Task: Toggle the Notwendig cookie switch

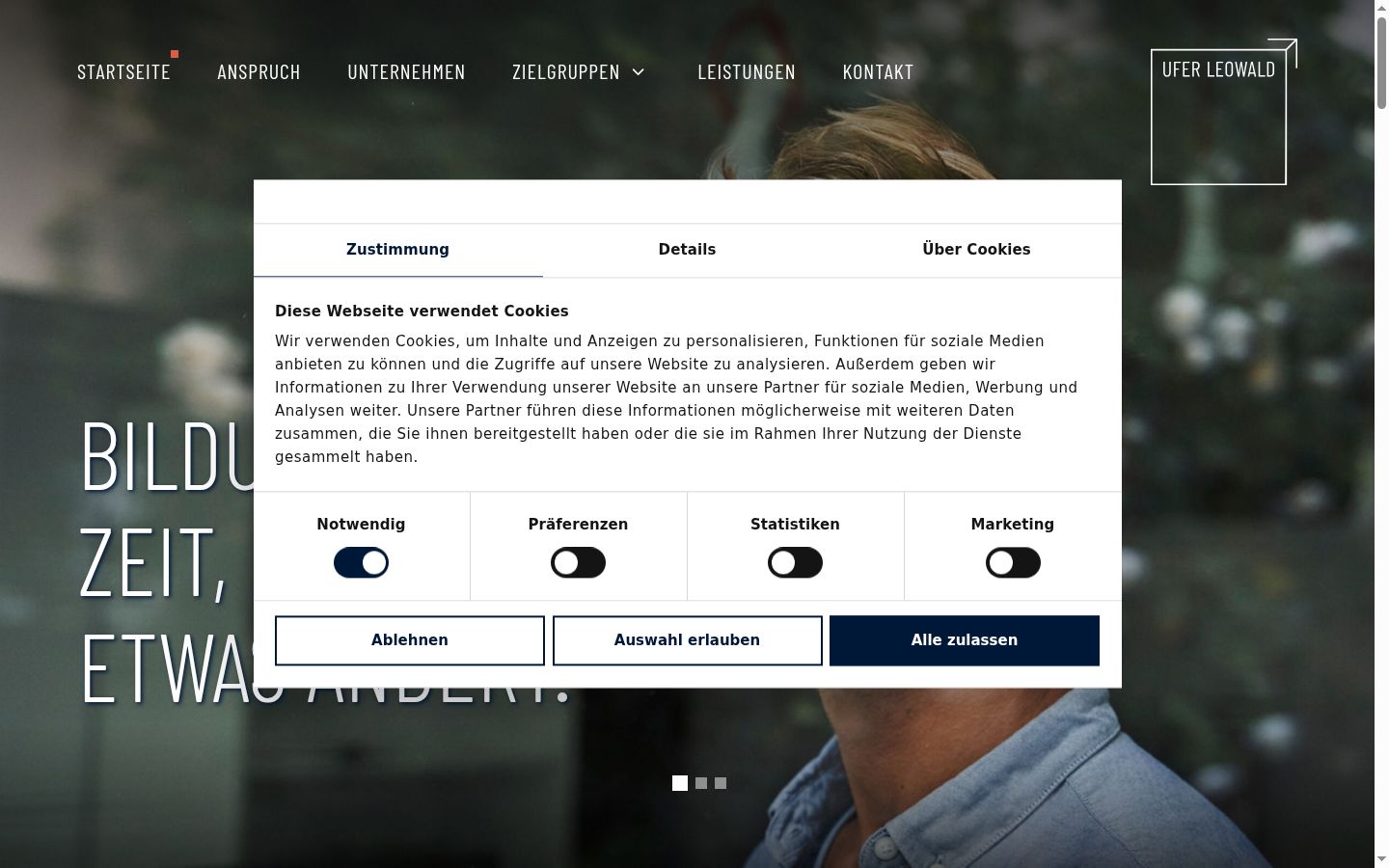Action: (x=361, y=562)
